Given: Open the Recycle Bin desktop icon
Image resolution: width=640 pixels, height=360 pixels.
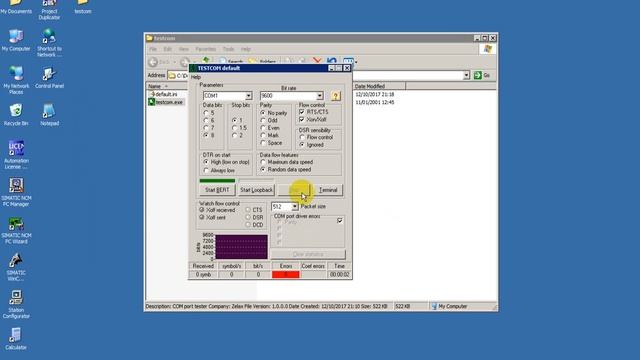Looking at the screenshot, I should (x=16, y=115).
